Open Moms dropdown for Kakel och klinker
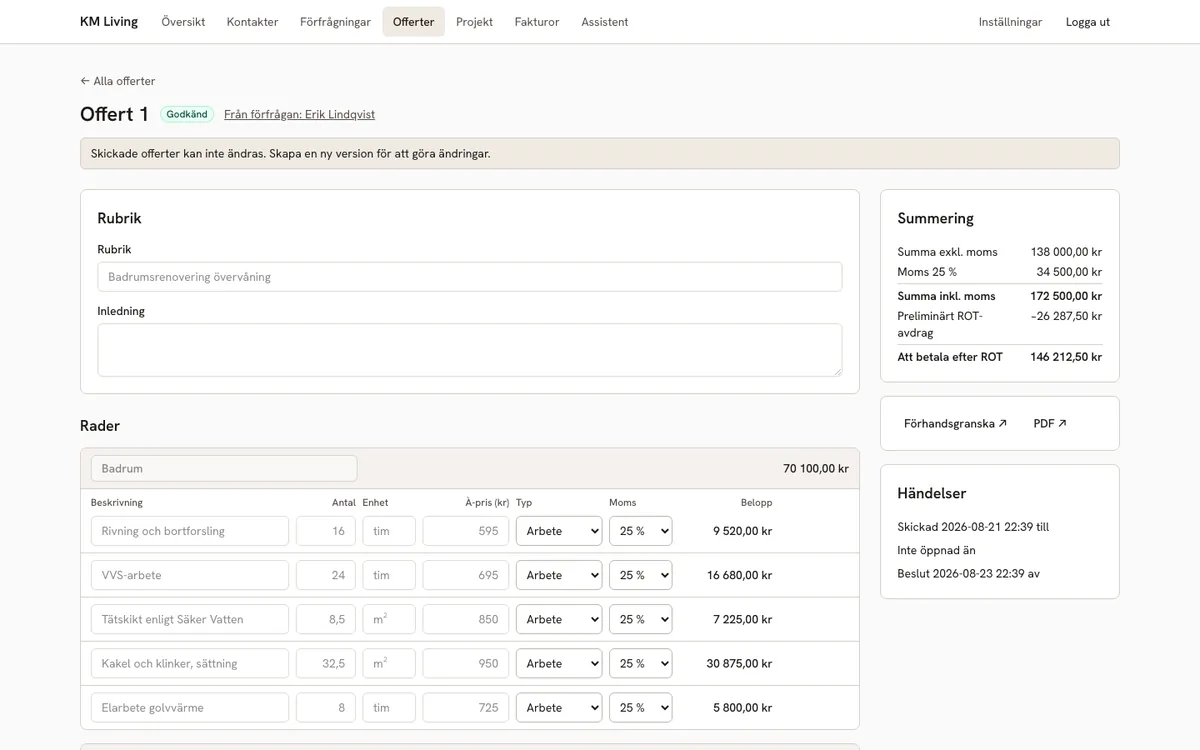Viewport: 1200px width, 750px height. pos(640,663)
